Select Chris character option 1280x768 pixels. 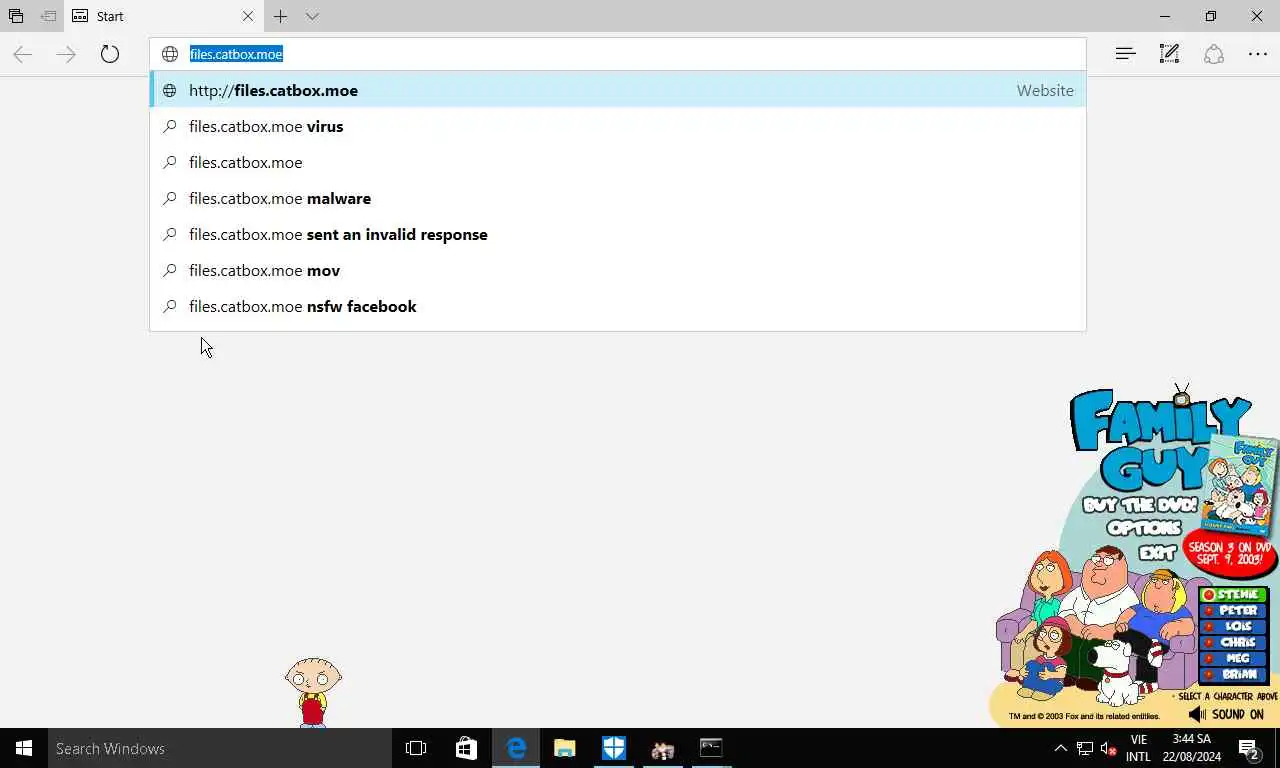click(1233, 642)
